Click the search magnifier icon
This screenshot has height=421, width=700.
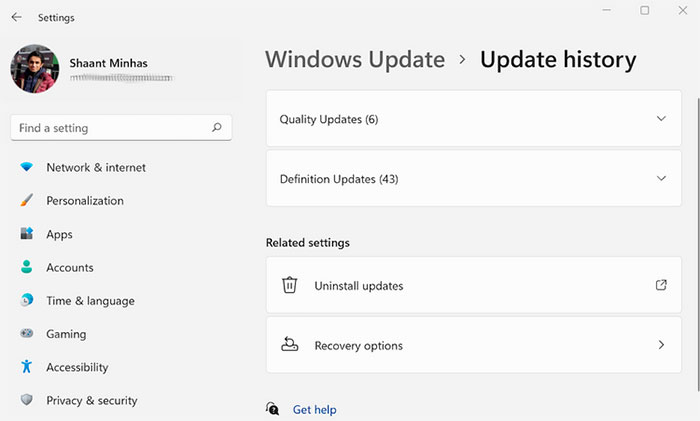tap(217, 128)
